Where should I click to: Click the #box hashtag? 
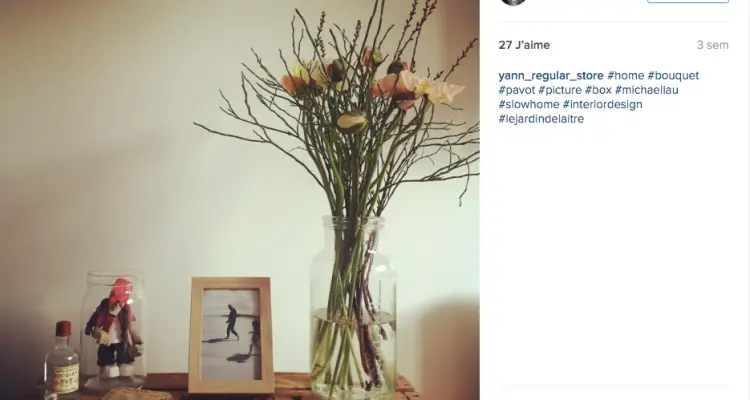[598, 90]
